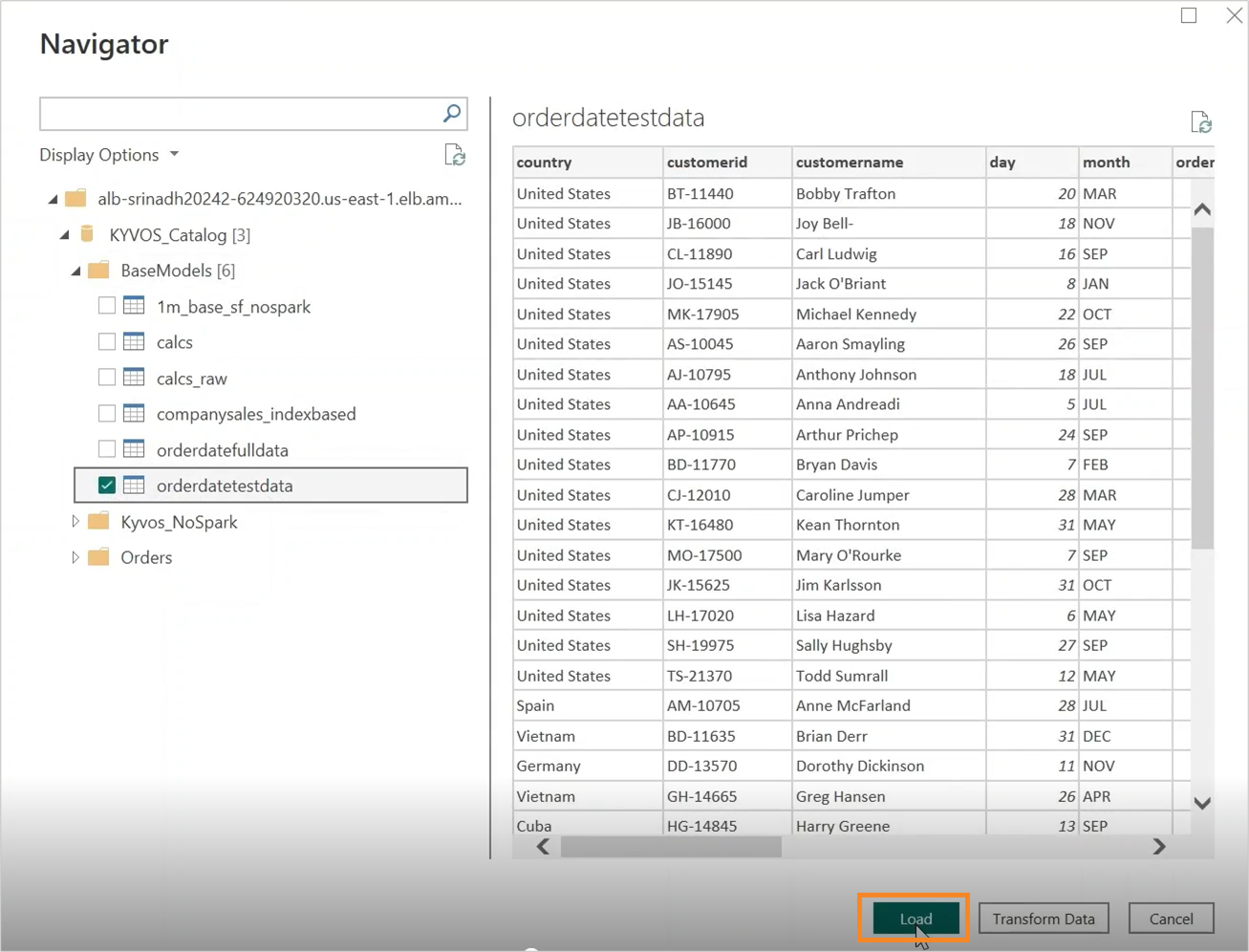1249x952 pixels.
Task: Click the Transform Data button
Action: coord(1043,919)
